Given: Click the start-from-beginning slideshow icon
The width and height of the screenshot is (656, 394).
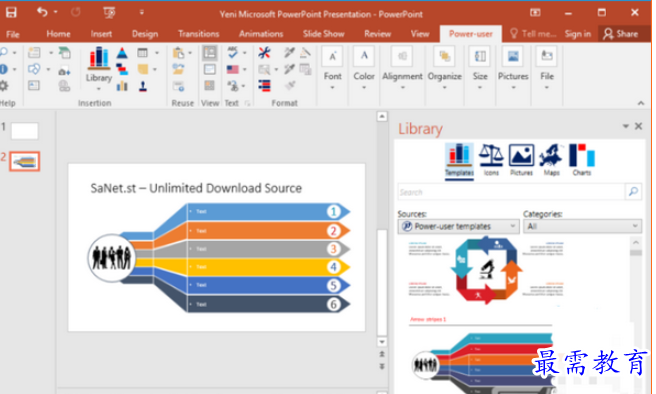Looking at the screenshot, I should [109, 13].
